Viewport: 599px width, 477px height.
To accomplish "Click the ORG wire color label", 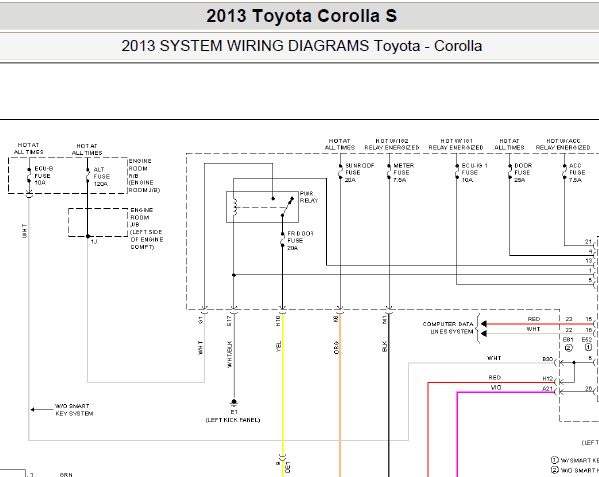I will click(336, 348).
